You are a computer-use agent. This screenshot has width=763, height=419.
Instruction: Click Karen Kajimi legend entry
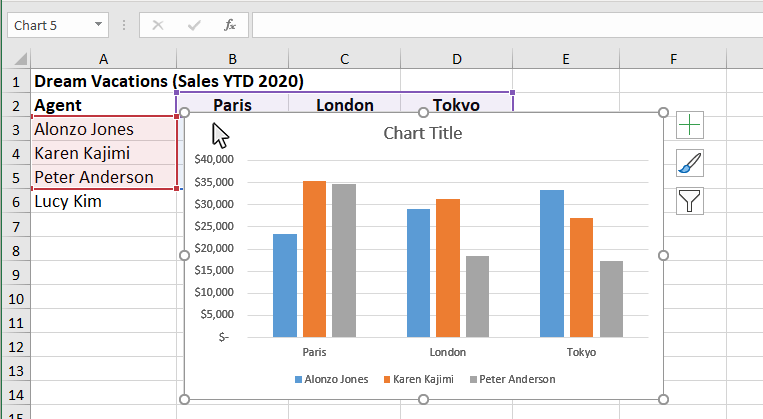(x=418, y=379)
